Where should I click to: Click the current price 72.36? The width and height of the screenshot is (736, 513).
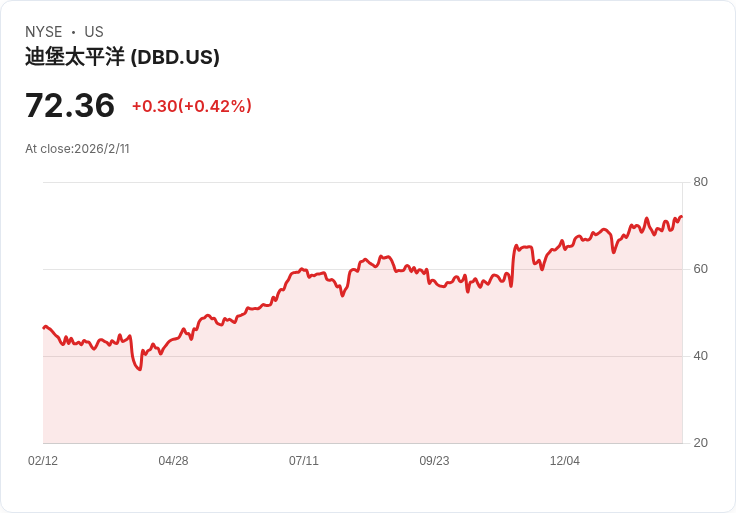(70, 105)
